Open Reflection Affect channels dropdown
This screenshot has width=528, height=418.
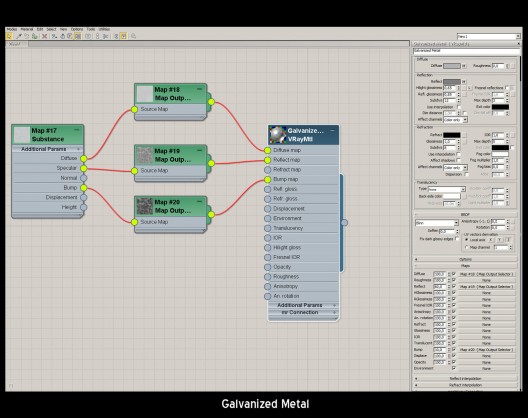point(455,120)
